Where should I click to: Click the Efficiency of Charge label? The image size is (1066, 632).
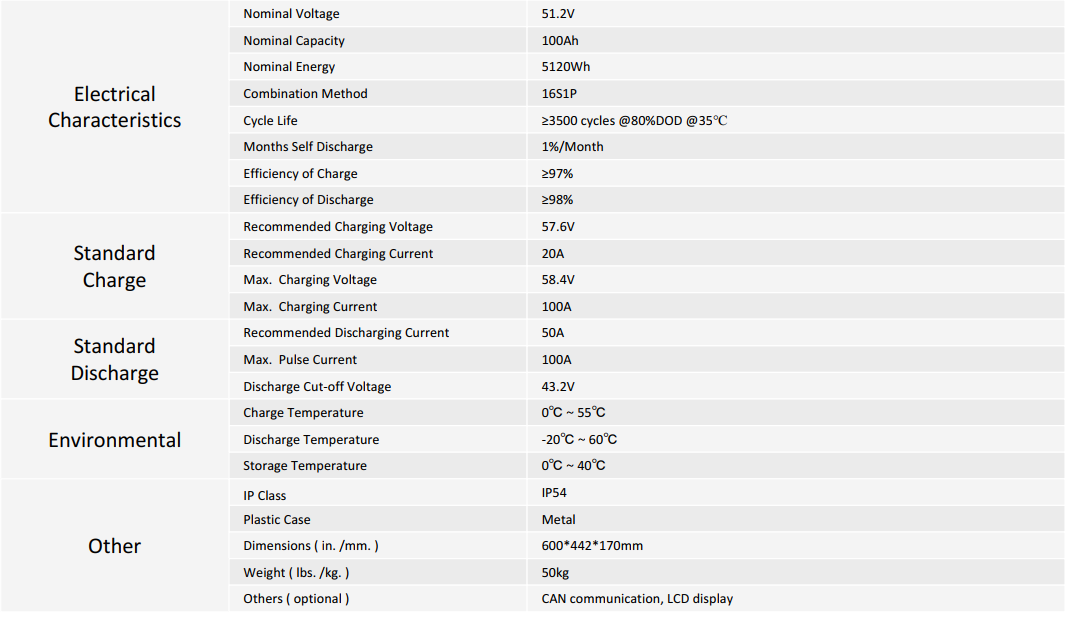(300, 173)
